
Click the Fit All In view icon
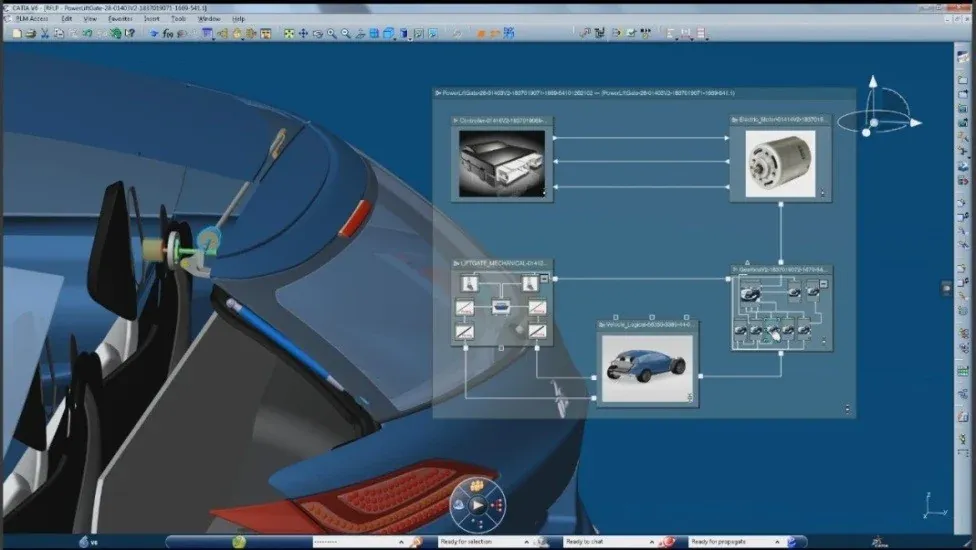click(x=289, y=33)
